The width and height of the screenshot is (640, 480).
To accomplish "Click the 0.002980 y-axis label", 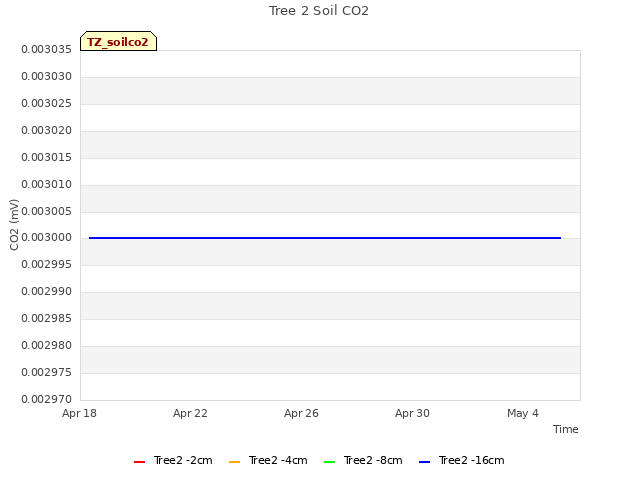I will (47, 345).
